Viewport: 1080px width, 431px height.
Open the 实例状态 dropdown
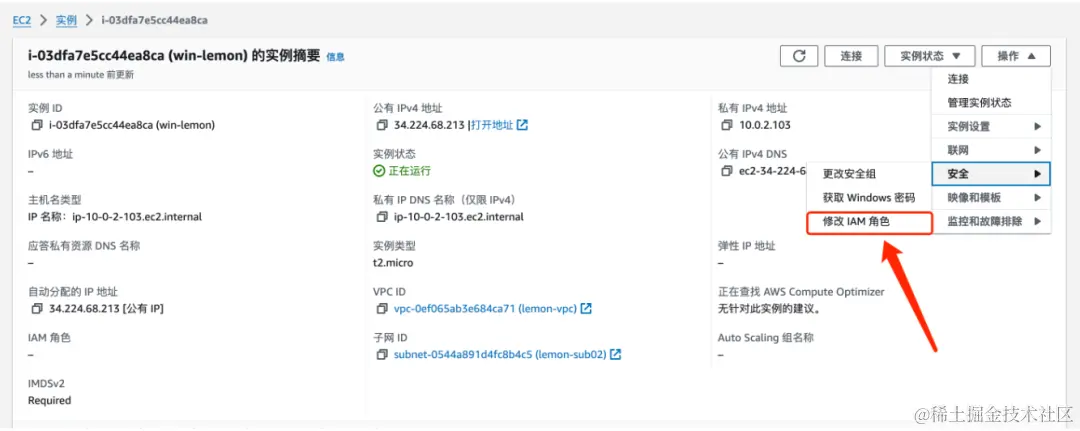[930, 56]
